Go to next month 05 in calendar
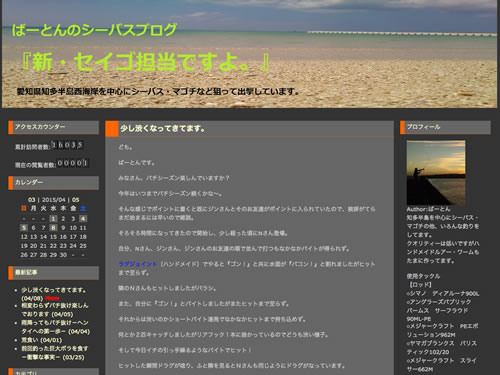 76,200
